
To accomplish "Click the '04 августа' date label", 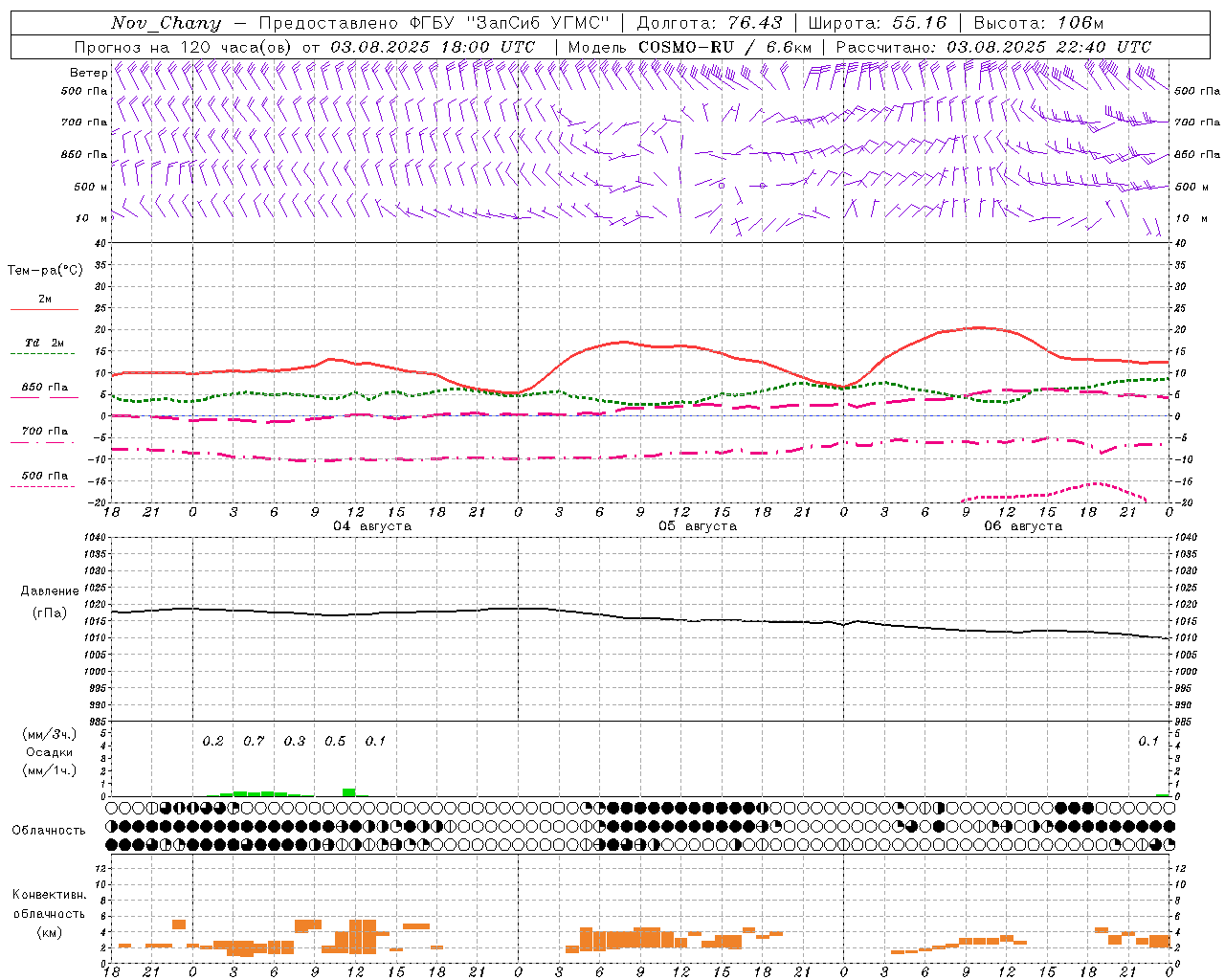I will pos(372,526).
